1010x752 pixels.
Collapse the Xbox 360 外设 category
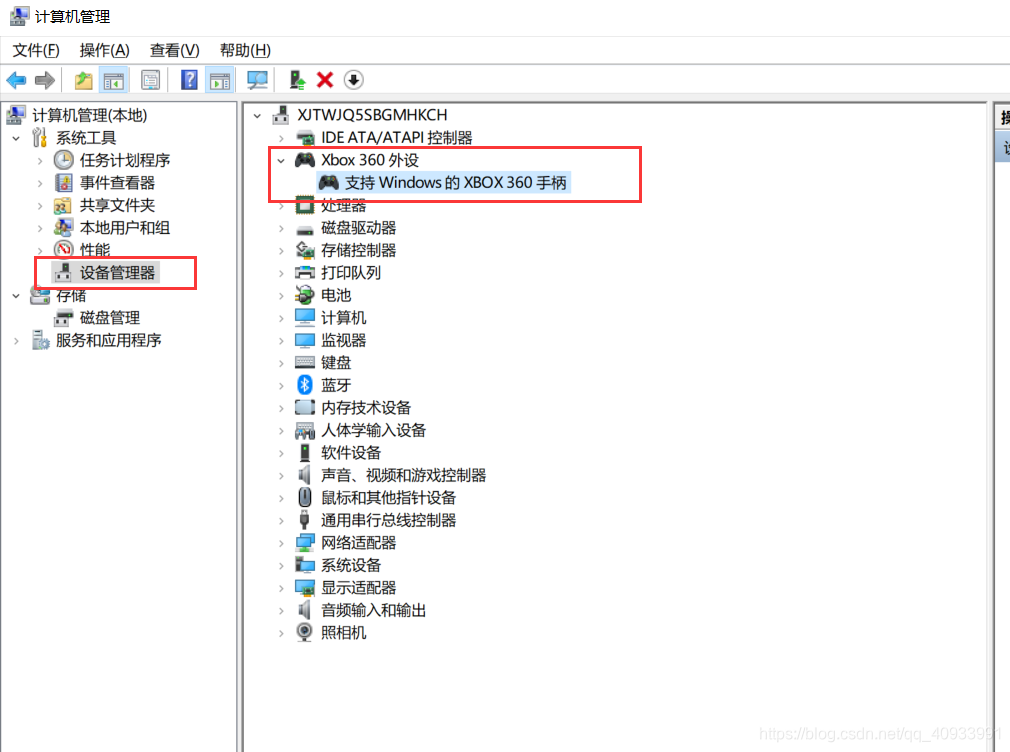tap(281, 160)
